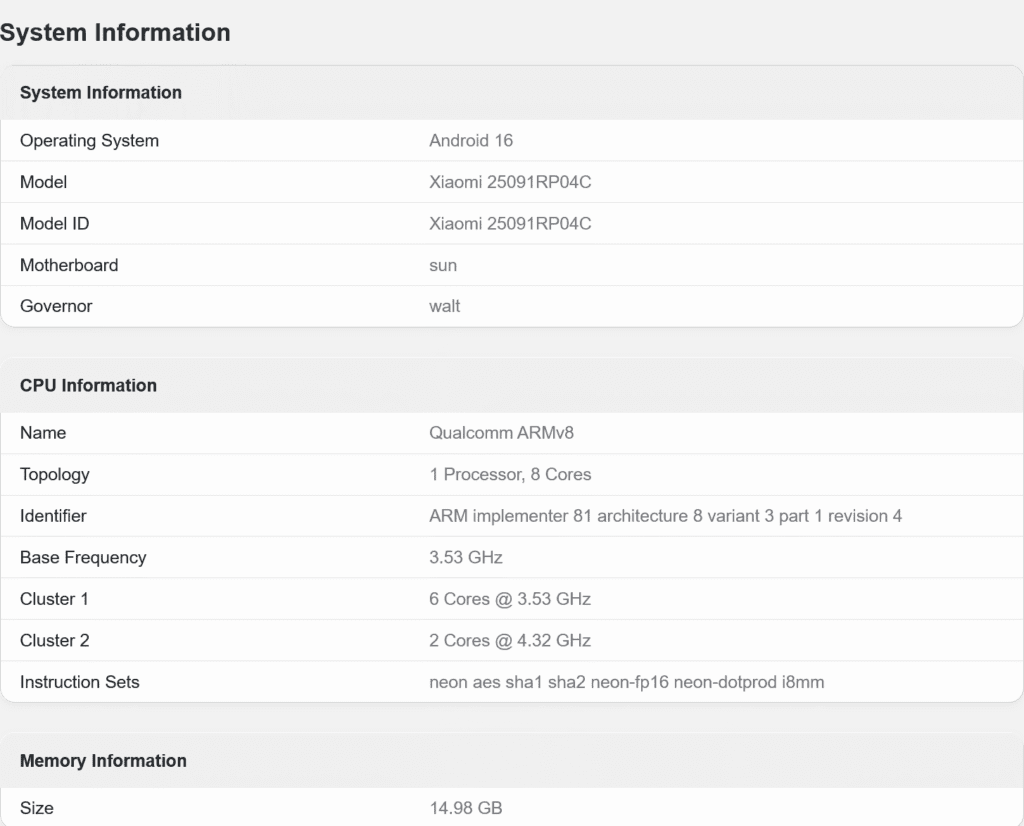This screenshot has width=1024, height=826.
Task: Click the 'Cluster 2' row label
Action: [x=55, y=641]
